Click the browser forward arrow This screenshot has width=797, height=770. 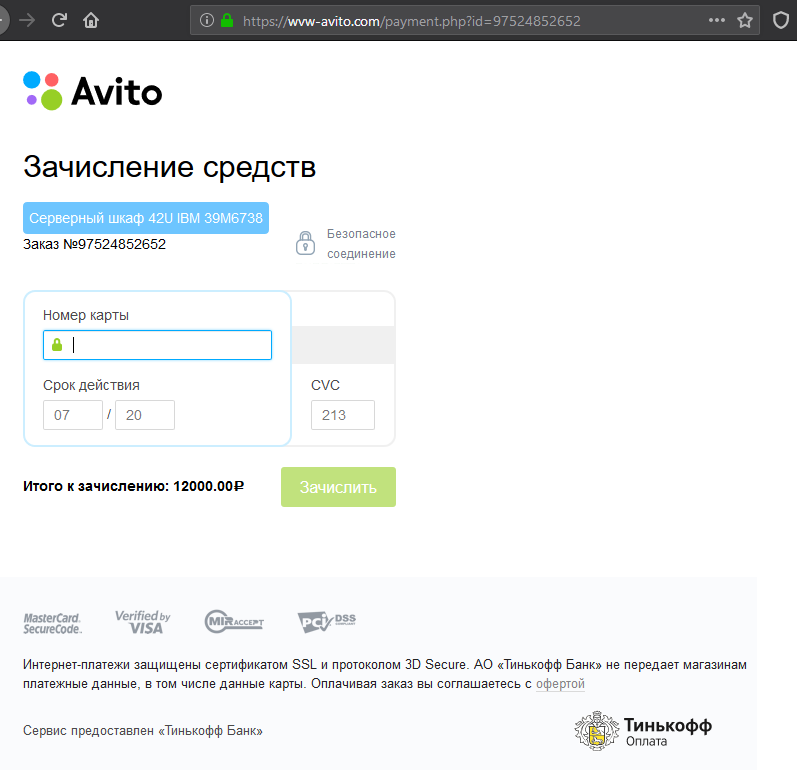pyautogui.click(x=27, y=20)
